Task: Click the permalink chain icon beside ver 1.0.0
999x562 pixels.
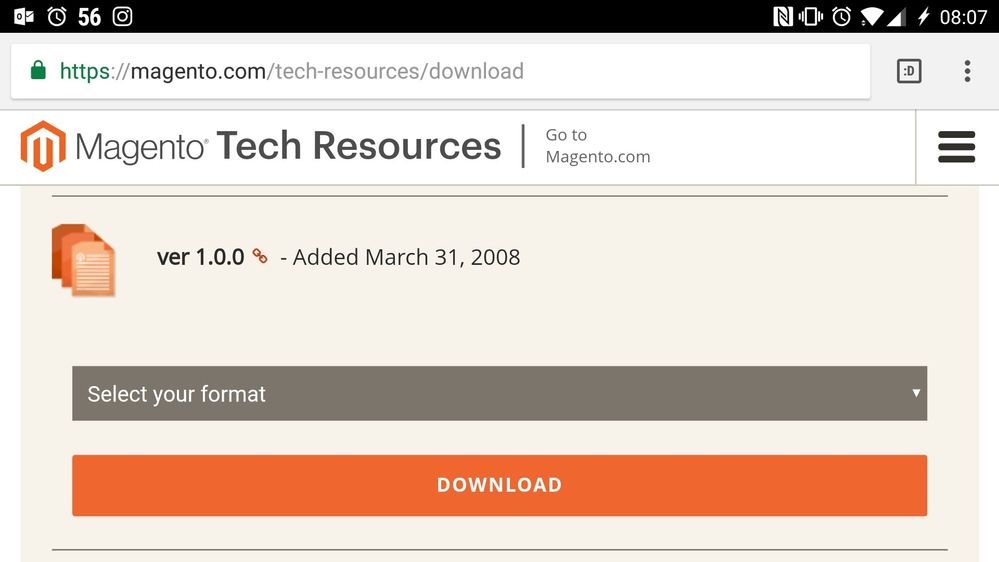Action: tap(260, 256)
